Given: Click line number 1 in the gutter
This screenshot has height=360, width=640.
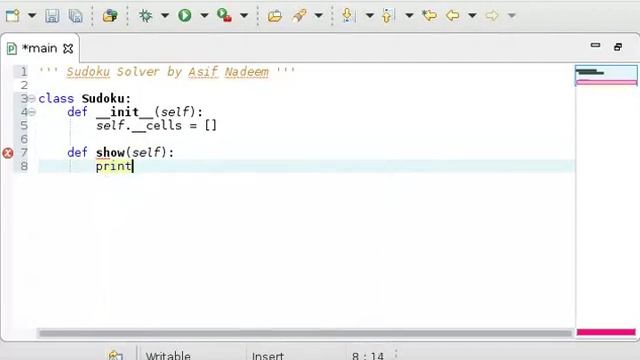Looking at the screenshot, I should point(24,72).
